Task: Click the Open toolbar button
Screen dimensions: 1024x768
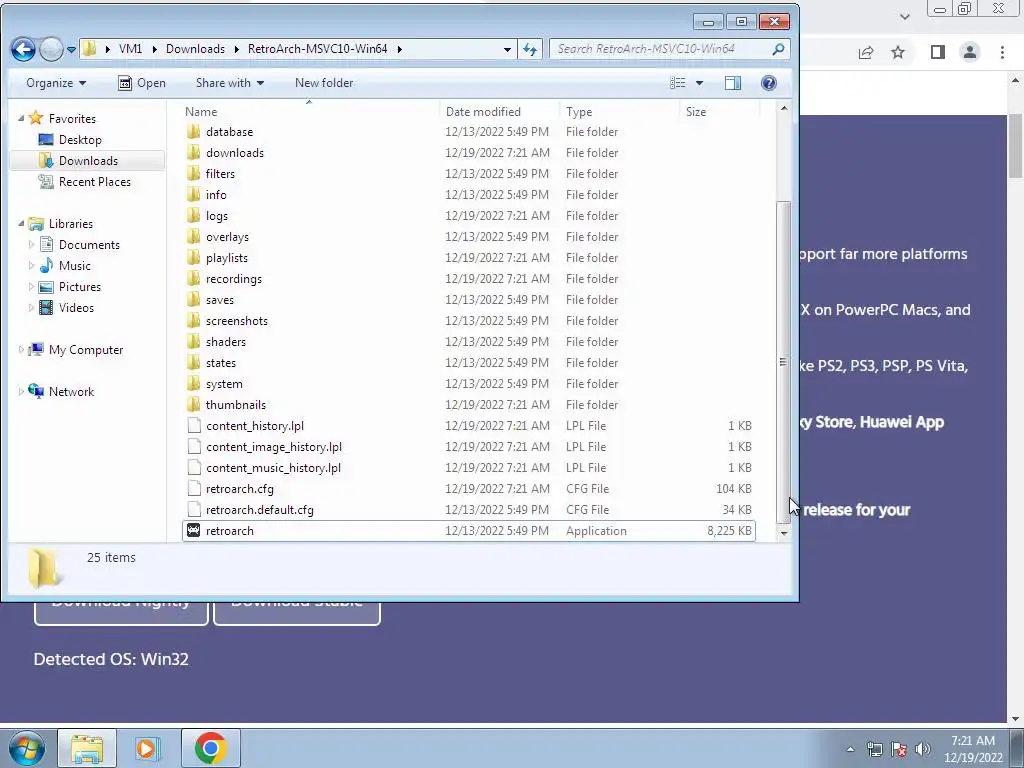Action: [x=142, y=83]
